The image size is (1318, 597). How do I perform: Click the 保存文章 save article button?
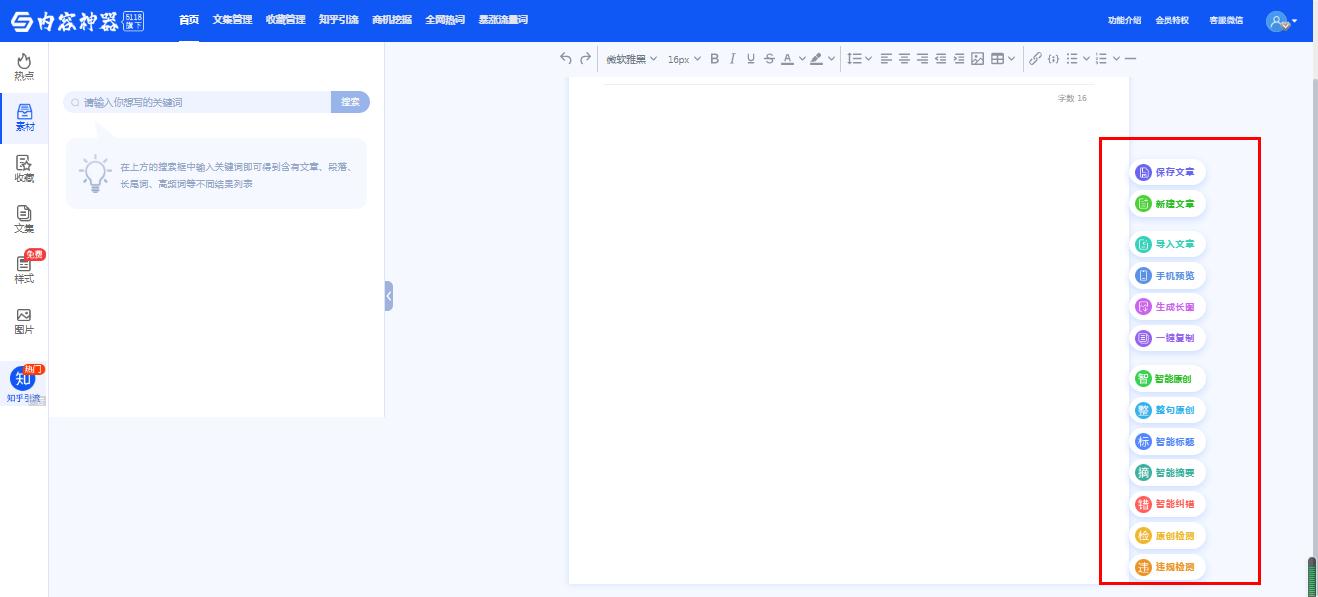pyautogui.click(x=1167, y=172)
